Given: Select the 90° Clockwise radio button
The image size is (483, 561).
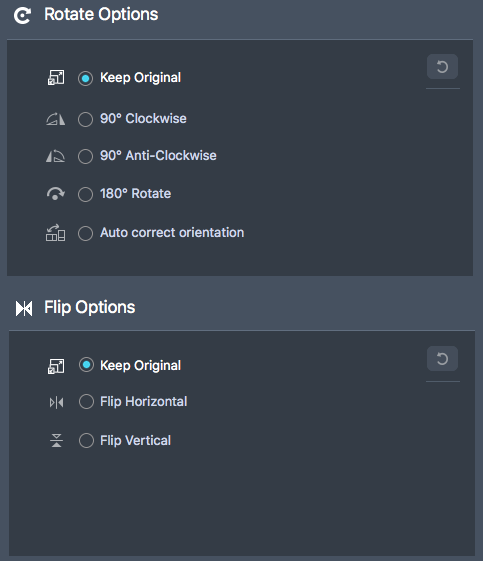Looking at the screenshot, I should point(86,119).
